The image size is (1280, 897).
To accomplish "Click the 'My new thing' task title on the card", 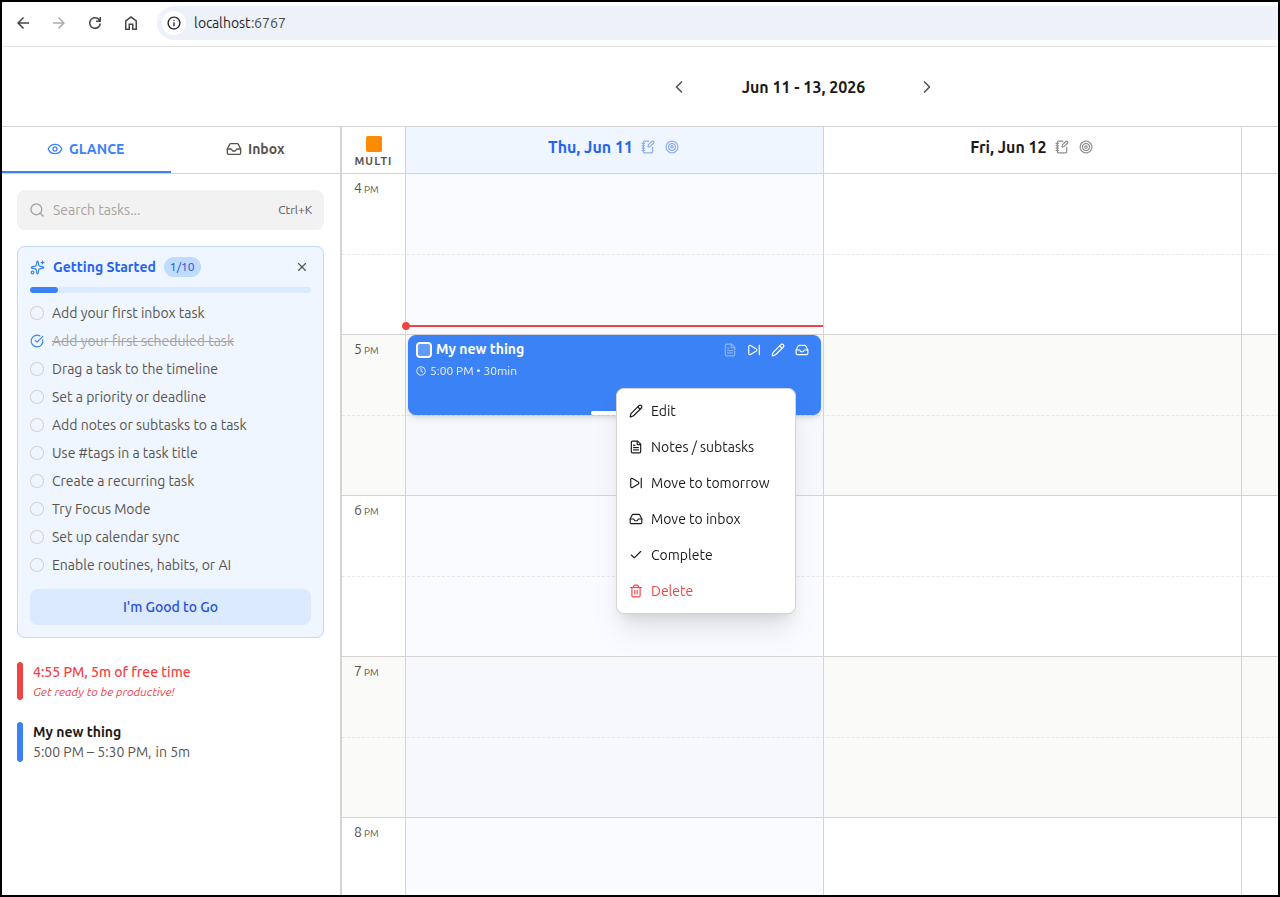I will tap(480, 349).
